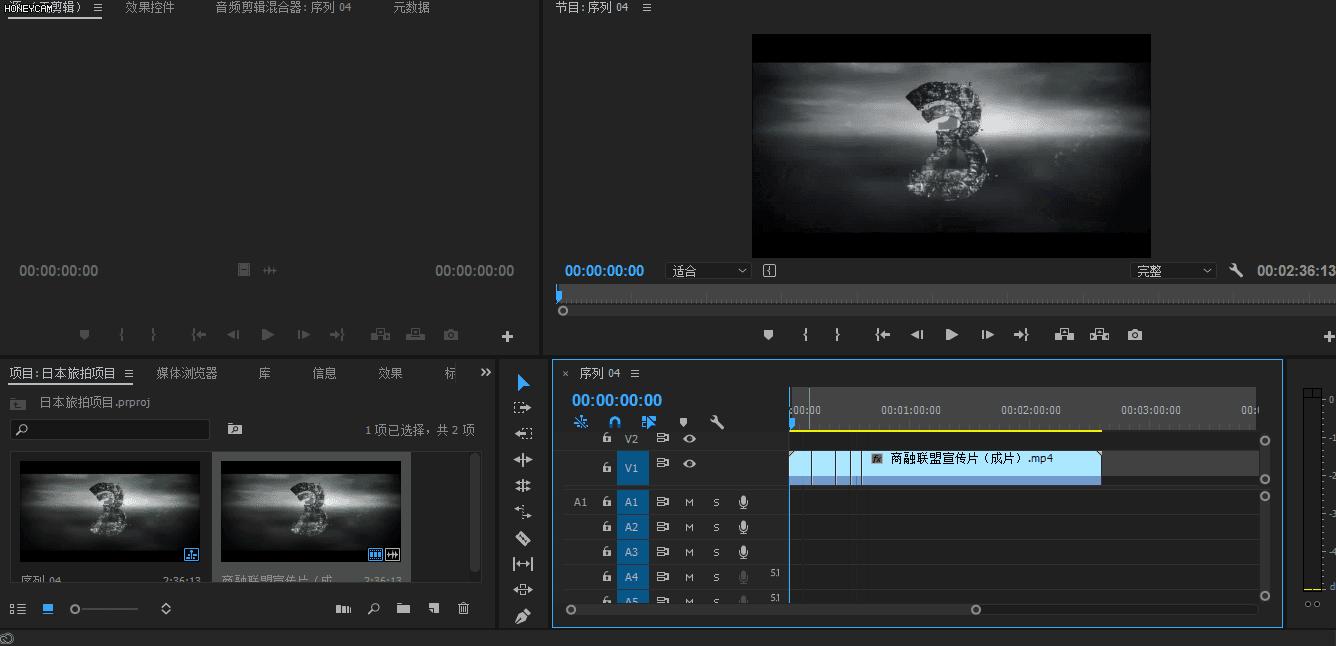Click the project thumbnail size slider
The height and width of the screenshot is (646, 1336).
104,609
